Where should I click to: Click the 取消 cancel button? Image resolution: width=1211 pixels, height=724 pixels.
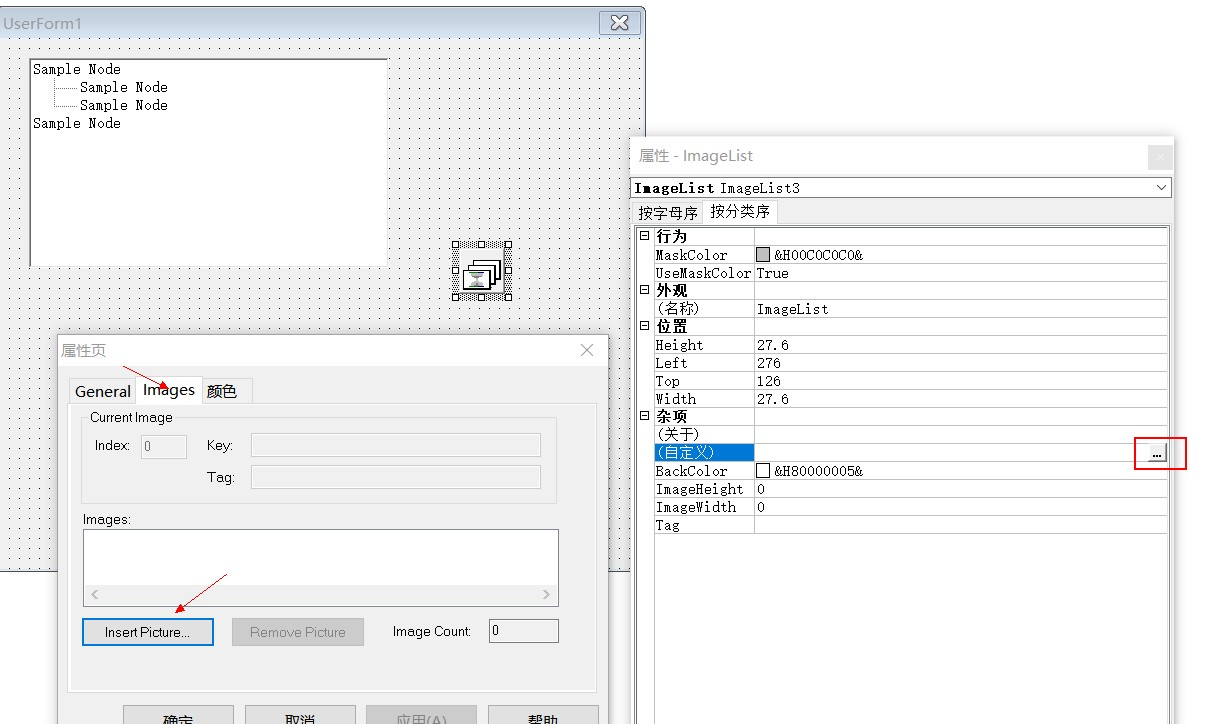[299, 716]
